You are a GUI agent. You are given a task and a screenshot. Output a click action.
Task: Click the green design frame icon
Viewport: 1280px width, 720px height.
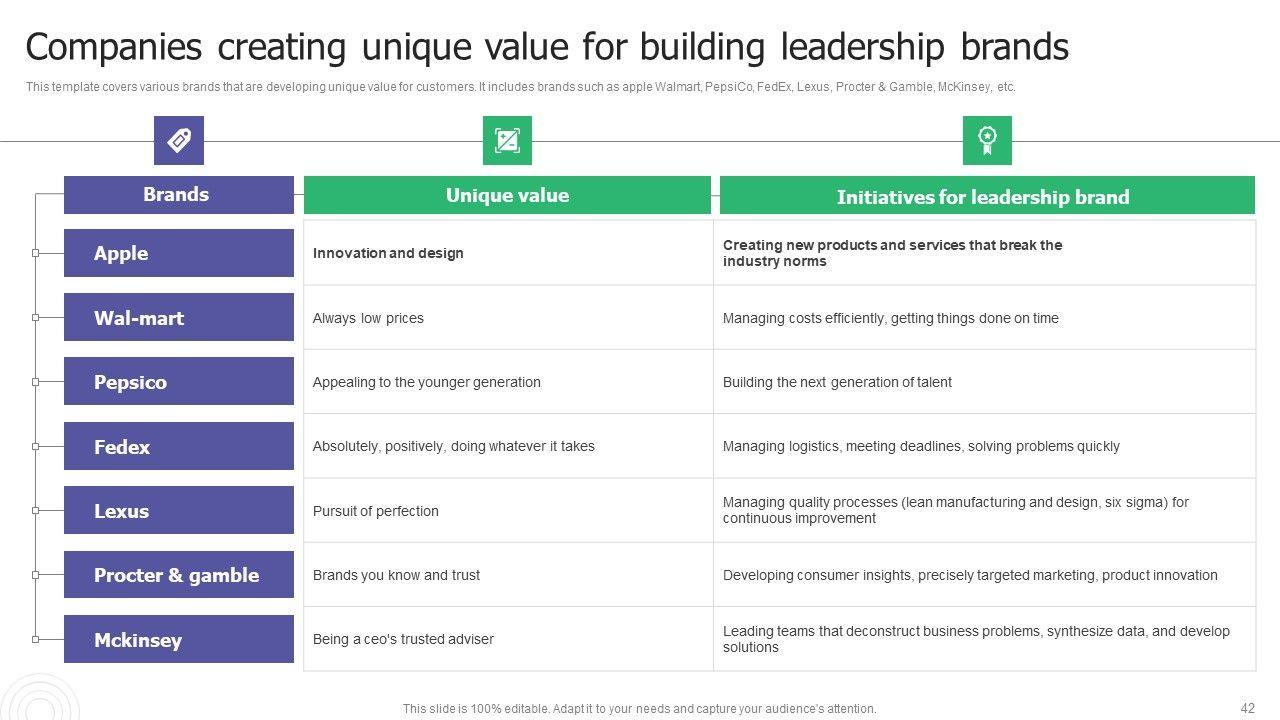click(507, 140)
